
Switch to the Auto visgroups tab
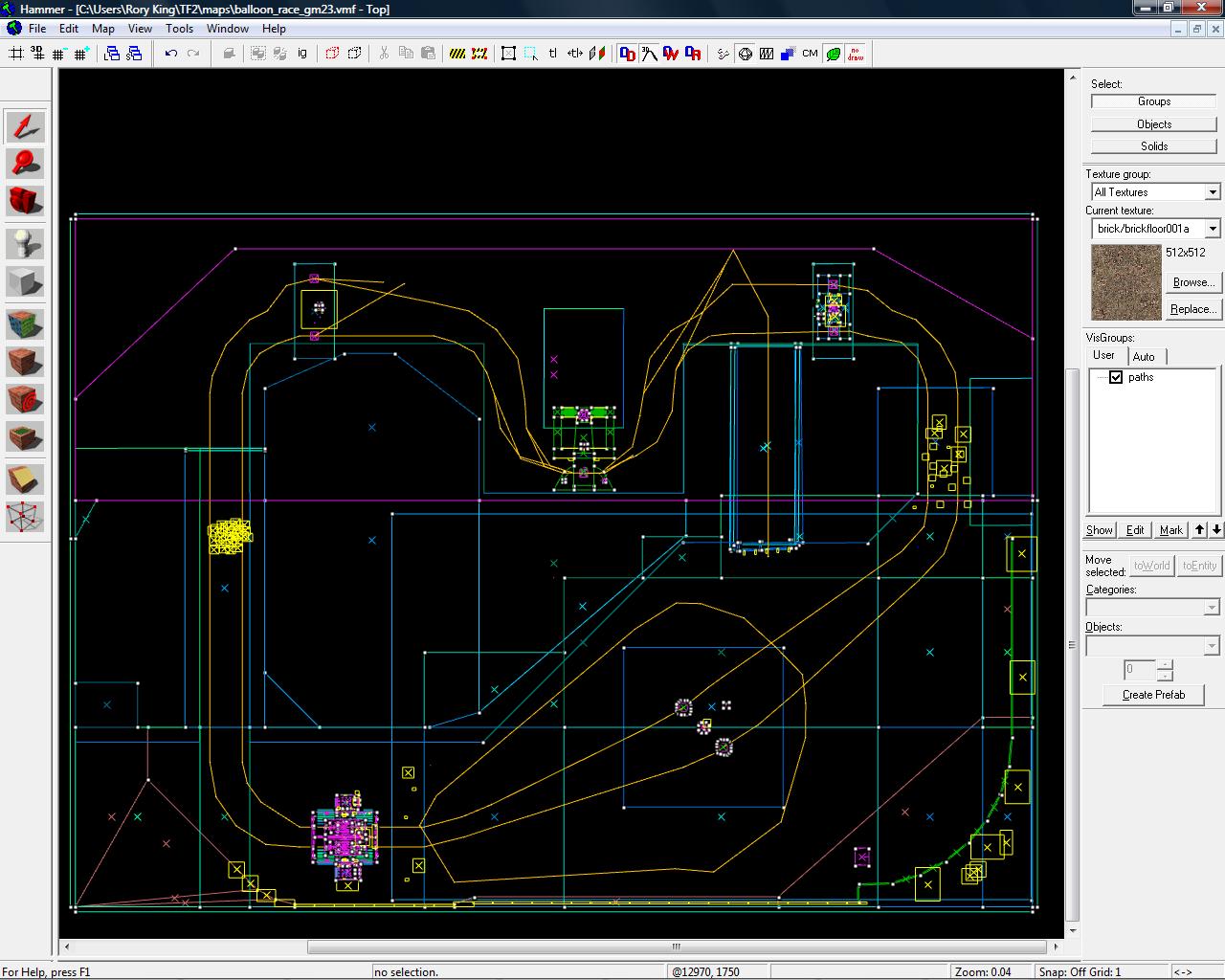[1144, 356]
